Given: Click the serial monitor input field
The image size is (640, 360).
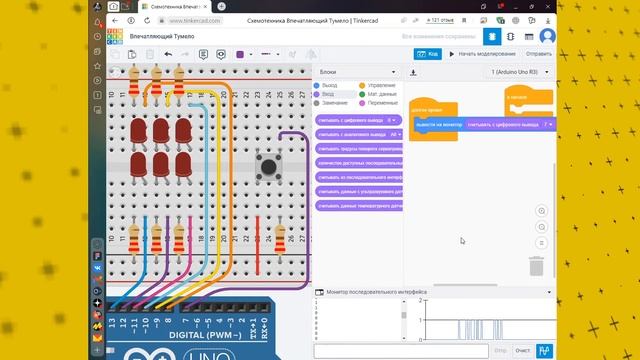Looking at the screenshot, I should pyautogui.click(x=401, y=351).
